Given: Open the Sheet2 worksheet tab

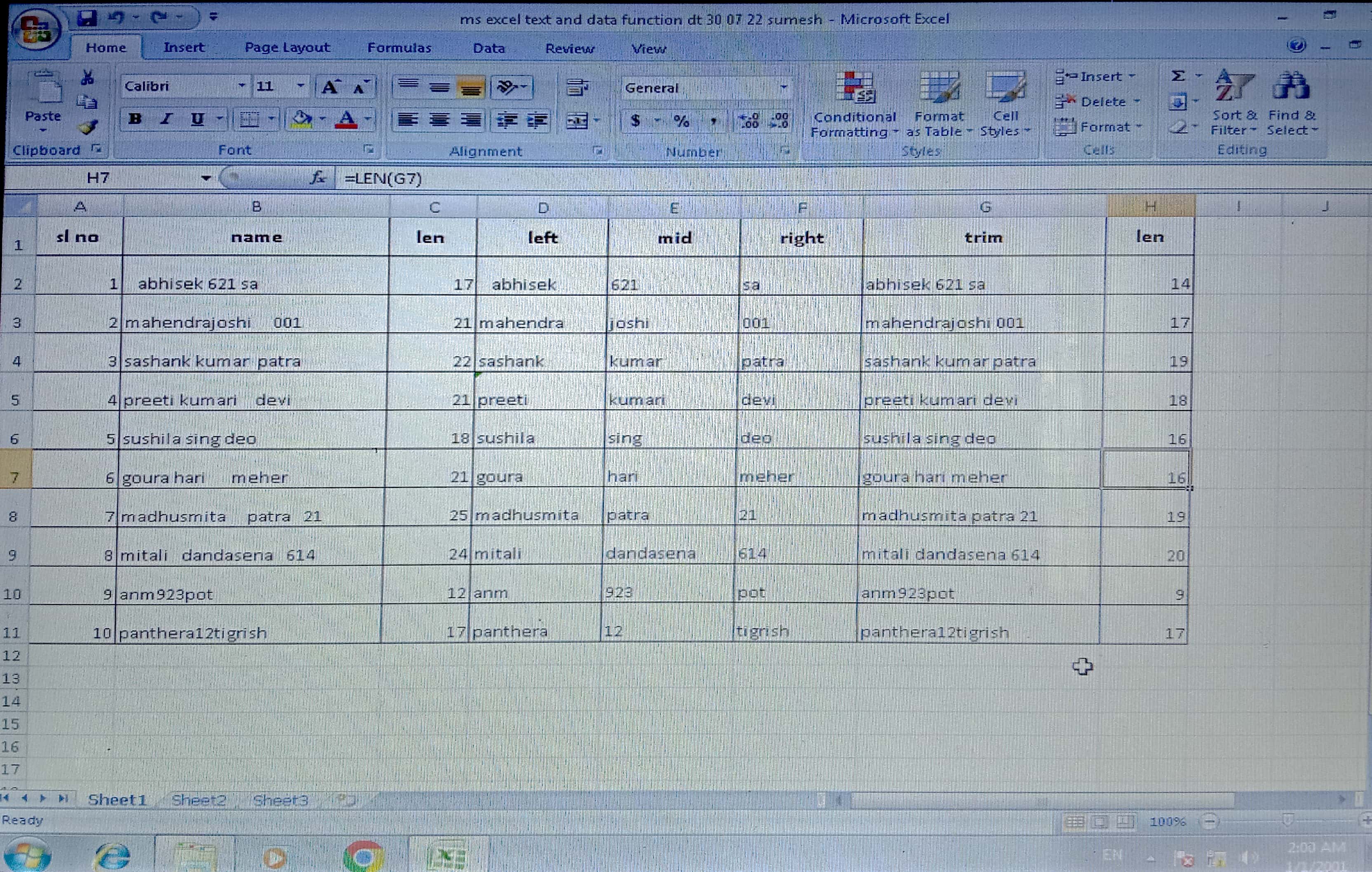Looking at the screenshot, I should (198, 799).
